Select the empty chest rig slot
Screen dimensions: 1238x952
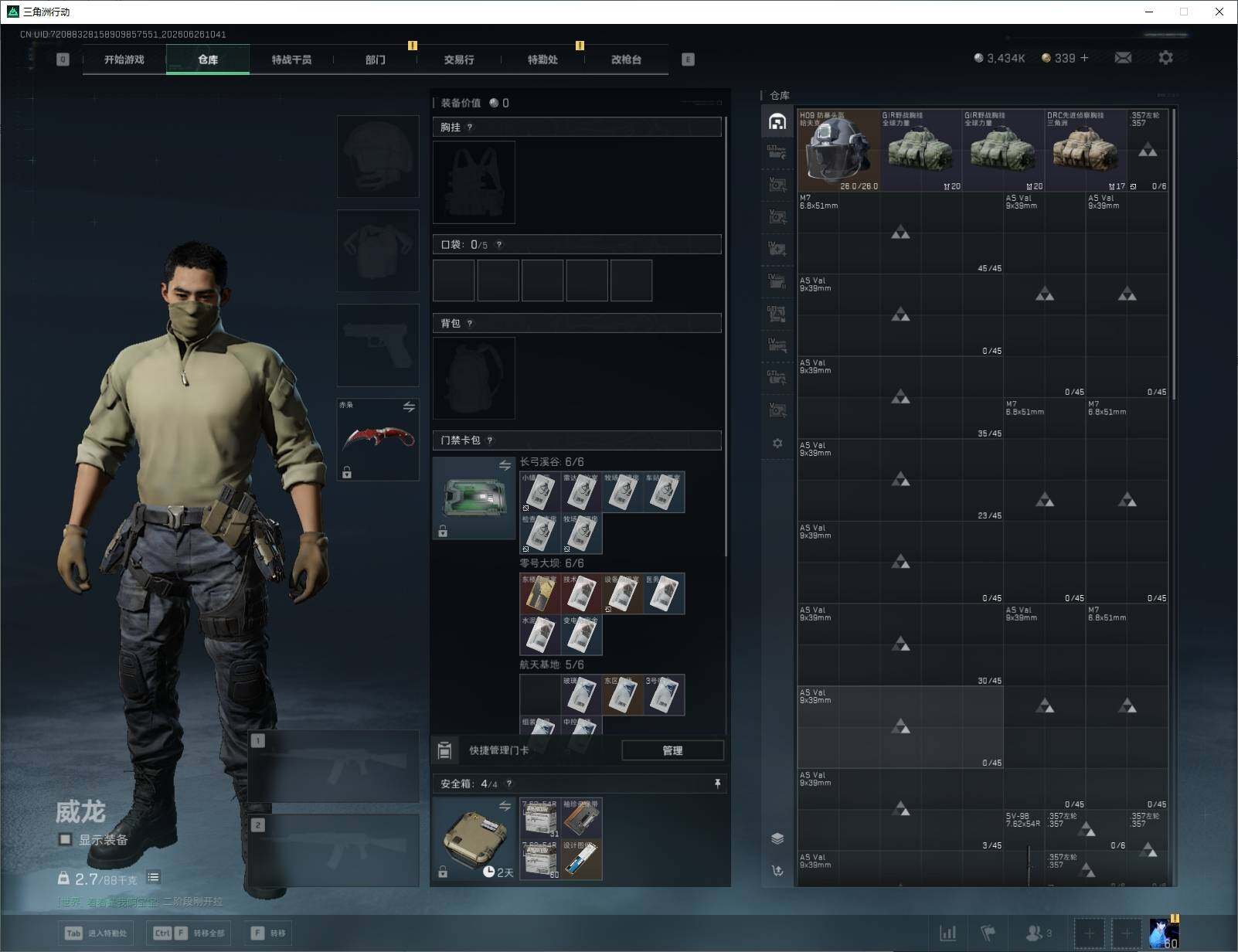(x=474, y=182)
